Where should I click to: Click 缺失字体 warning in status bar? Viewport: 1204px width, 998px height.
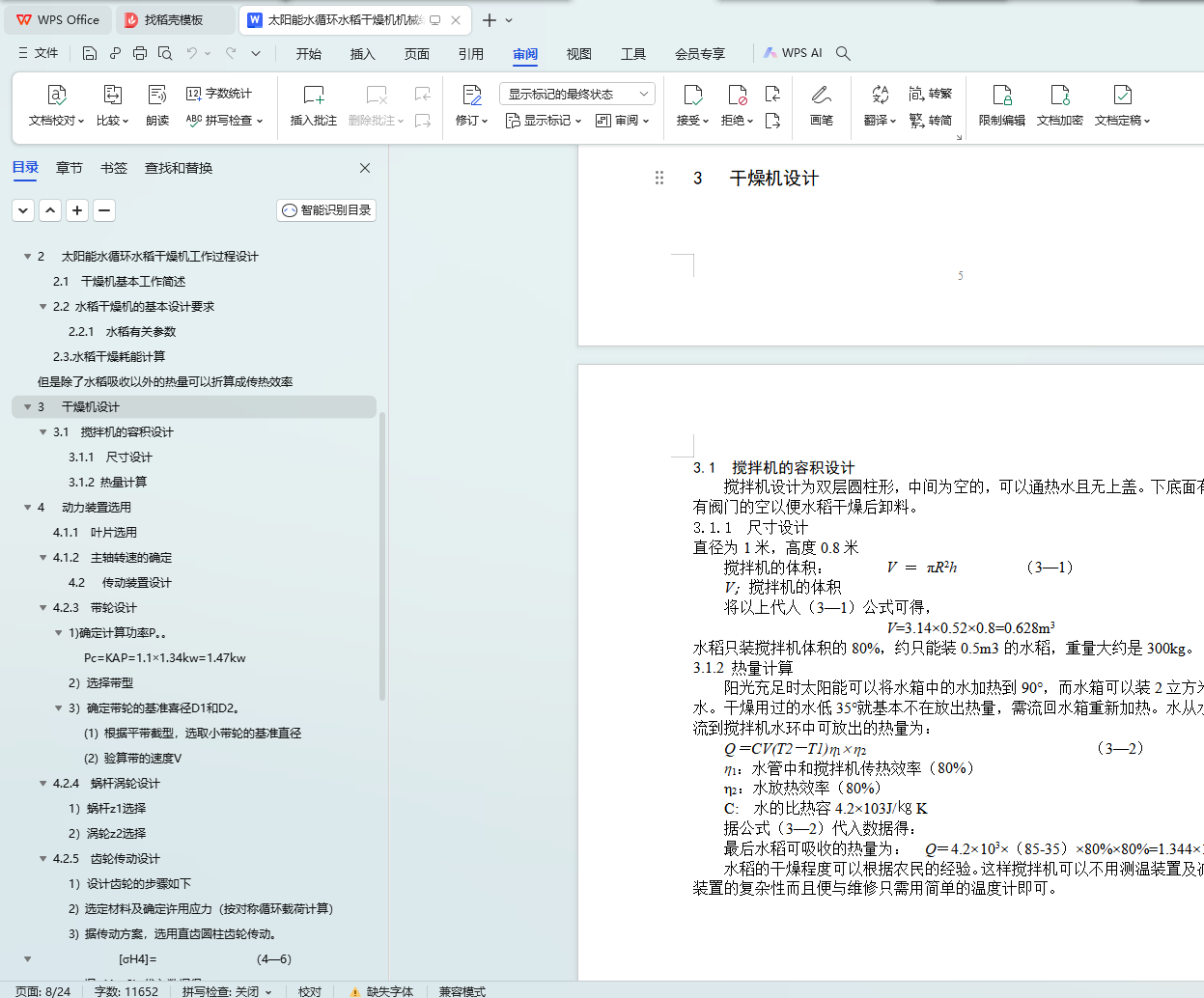(x=382, y=991)
